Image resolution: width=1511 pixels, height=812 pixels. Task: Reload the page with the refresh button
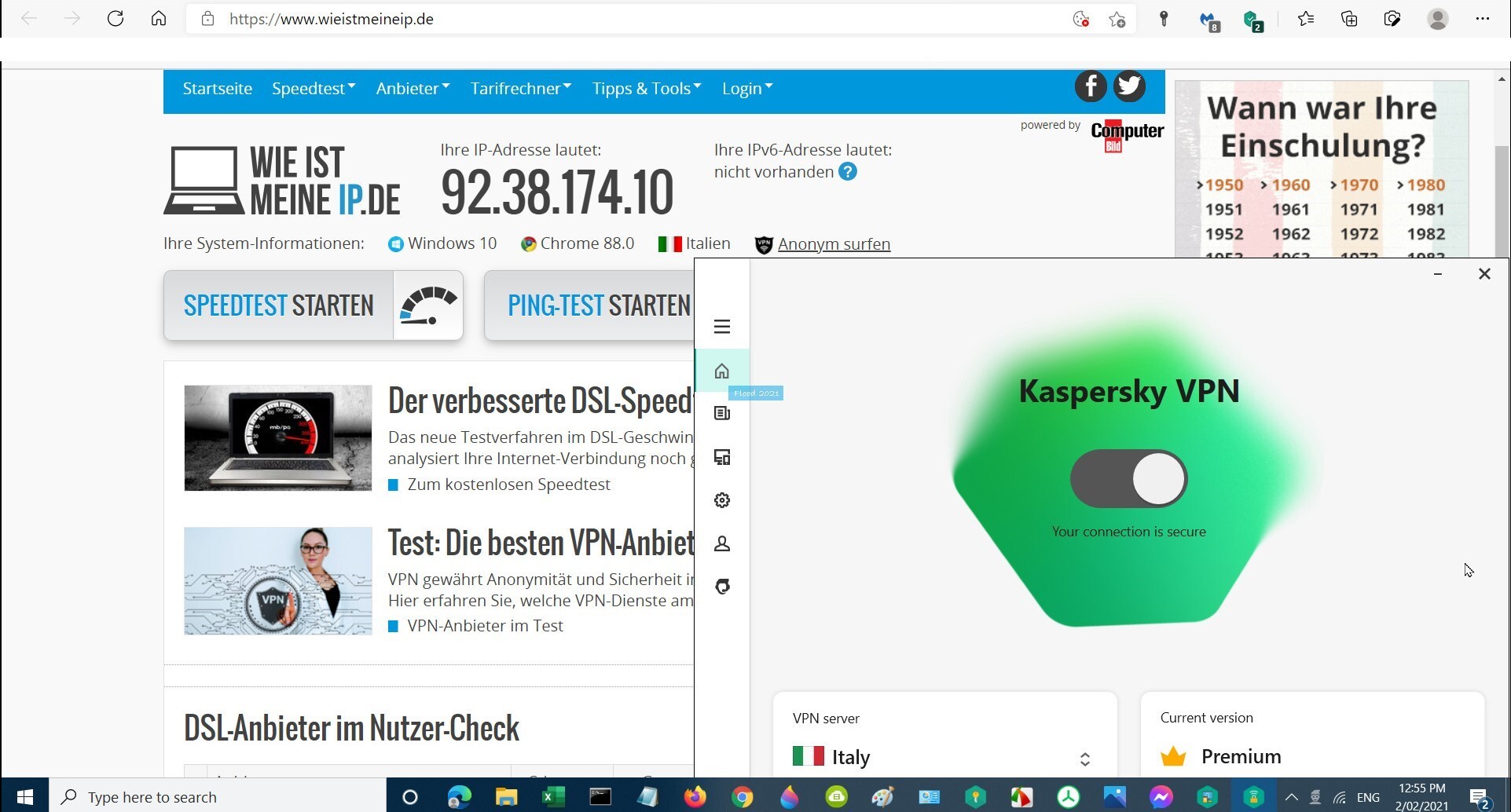[116, 19]
